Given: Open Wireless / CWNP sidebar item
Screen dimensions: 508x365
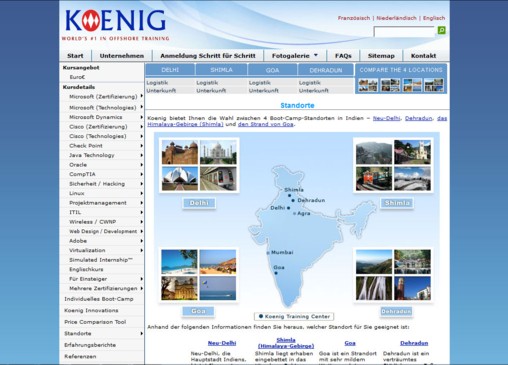Looking at the screenshot, I should tap(93, 222).
